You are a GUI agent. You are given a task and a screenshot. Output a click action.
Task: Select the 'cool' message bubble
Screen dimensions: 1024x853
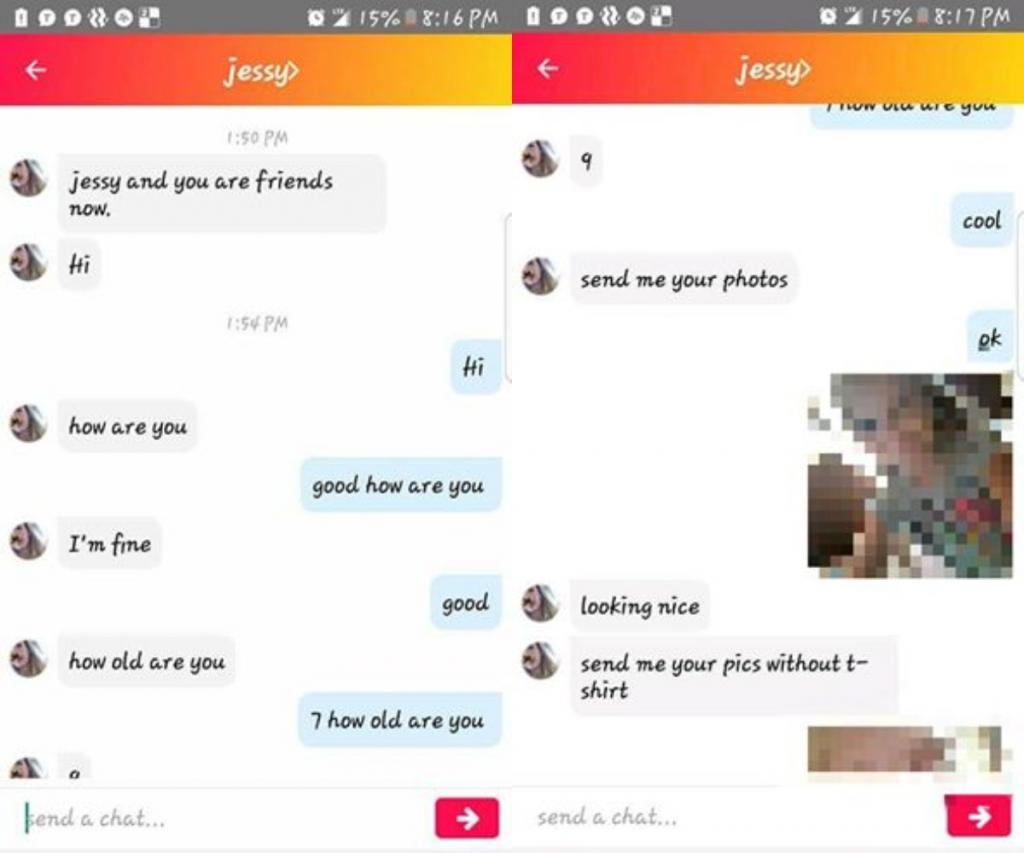click(982, 221)
